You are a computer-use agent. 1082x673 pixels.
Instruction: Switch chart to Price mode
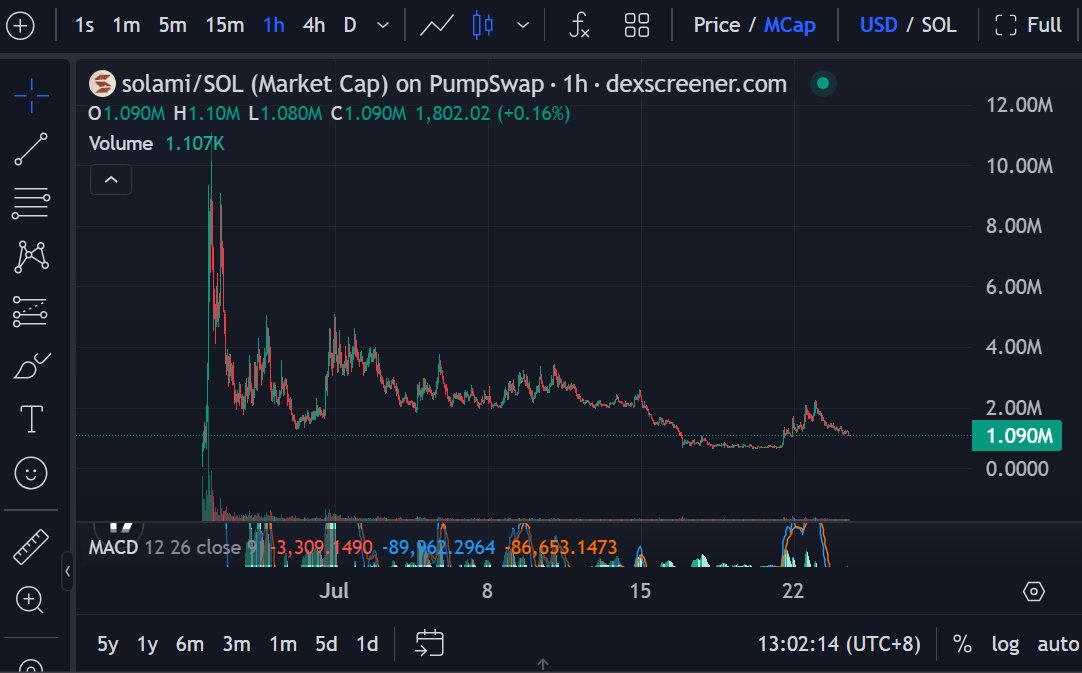pyautogui.click(x=716, y=26)
